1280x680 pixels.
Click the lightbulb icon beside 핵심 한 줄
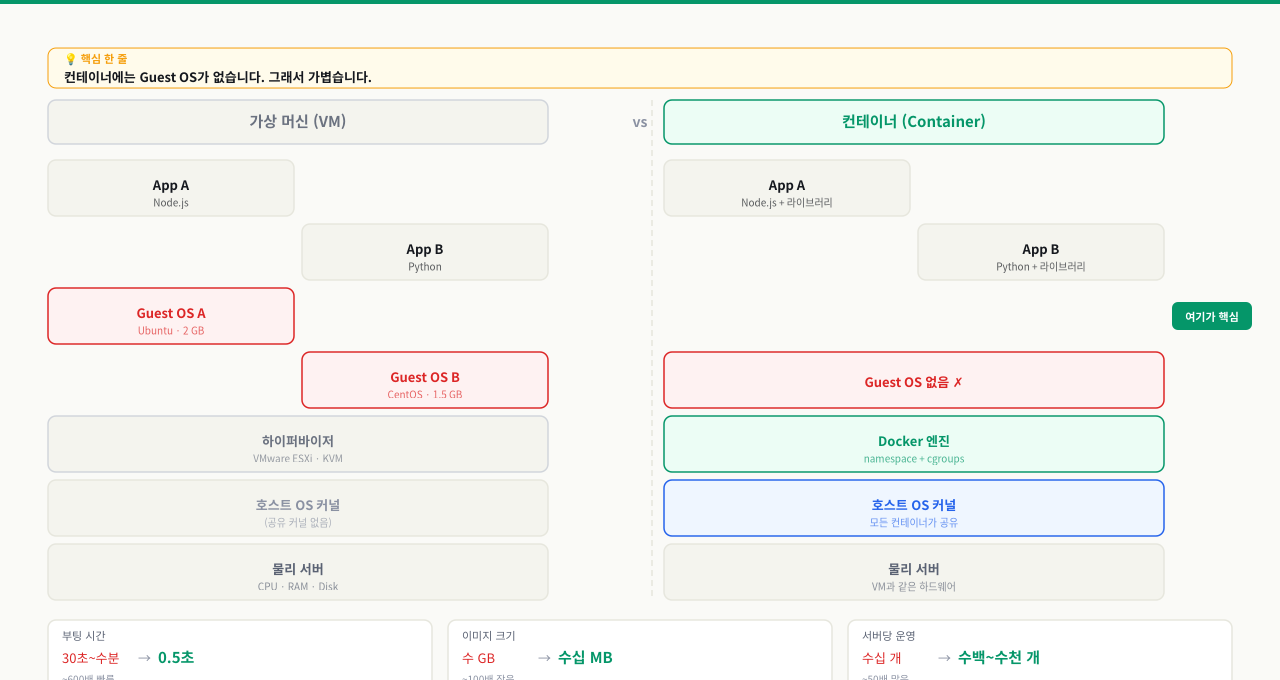tap(70, 59)
